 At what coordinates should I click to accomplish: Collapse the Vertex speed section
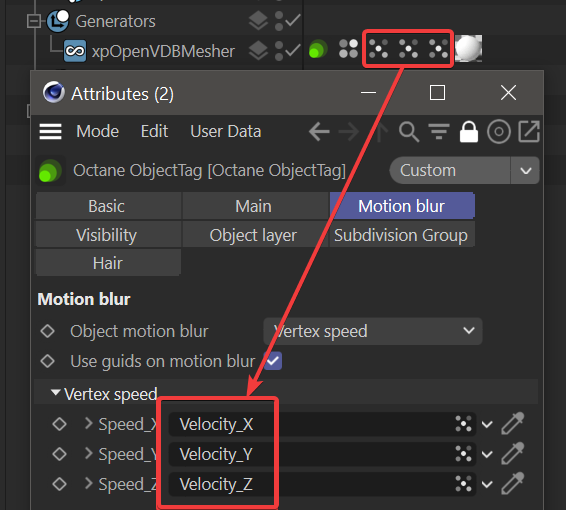(56, 393)
